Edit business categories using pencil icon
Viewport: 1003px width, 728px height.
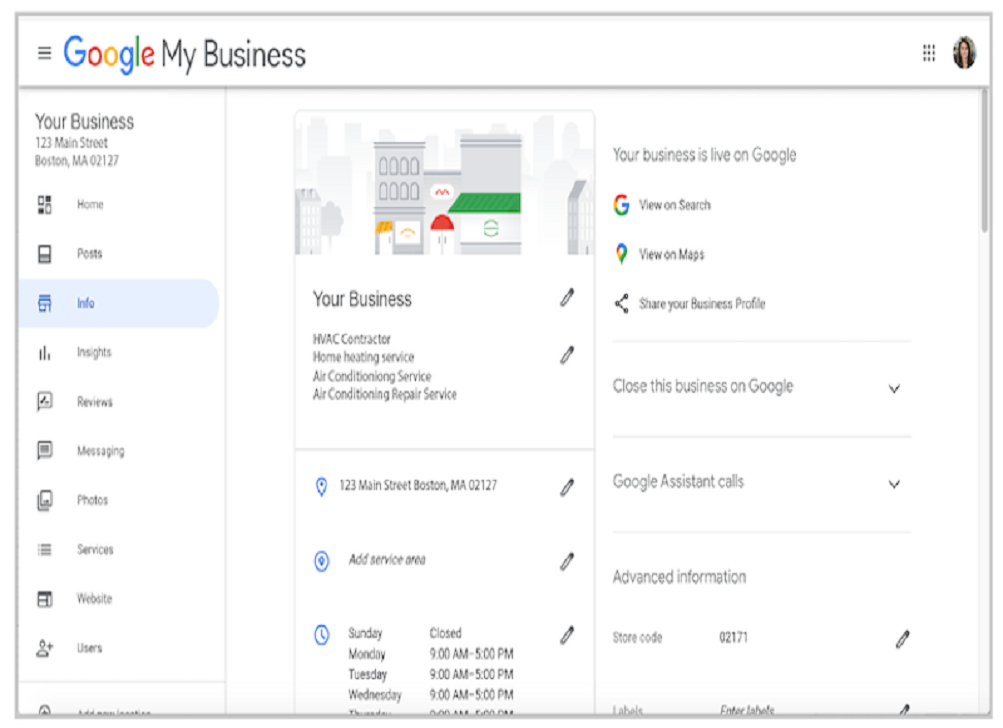point(567,354)
